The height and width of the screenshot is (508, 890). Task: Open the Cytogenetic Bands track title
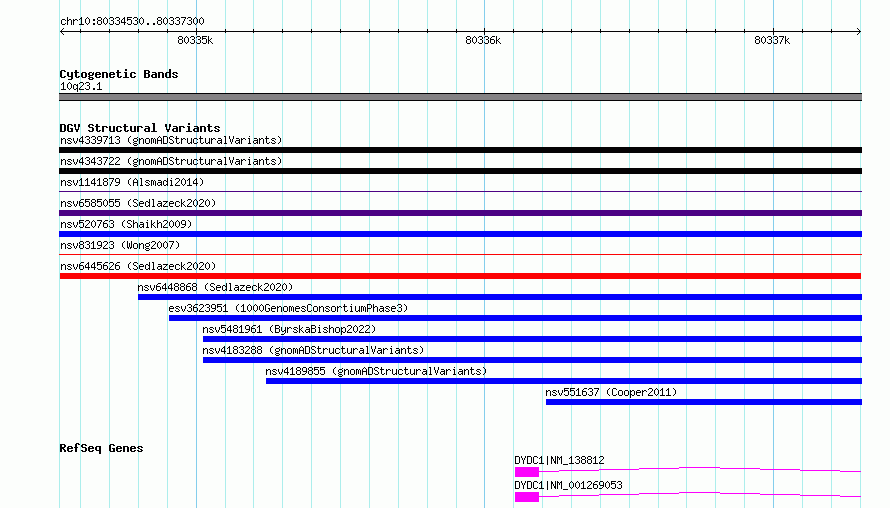click(119, 74)
